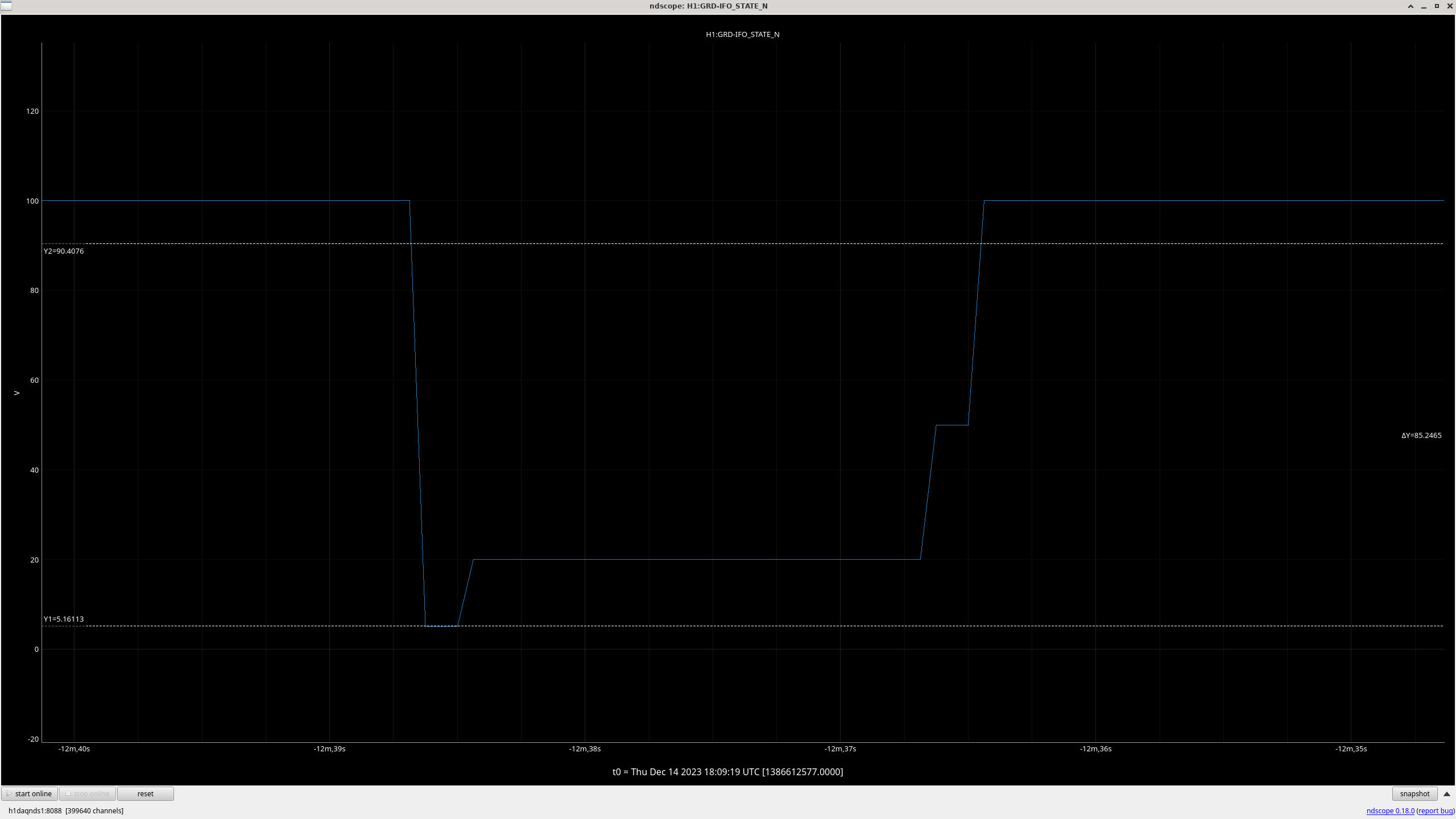Click the H1:GRD-IFO_STATE_N plot title
The image size is (1456, 819).
pyautogui.click(x=742, y=34)
